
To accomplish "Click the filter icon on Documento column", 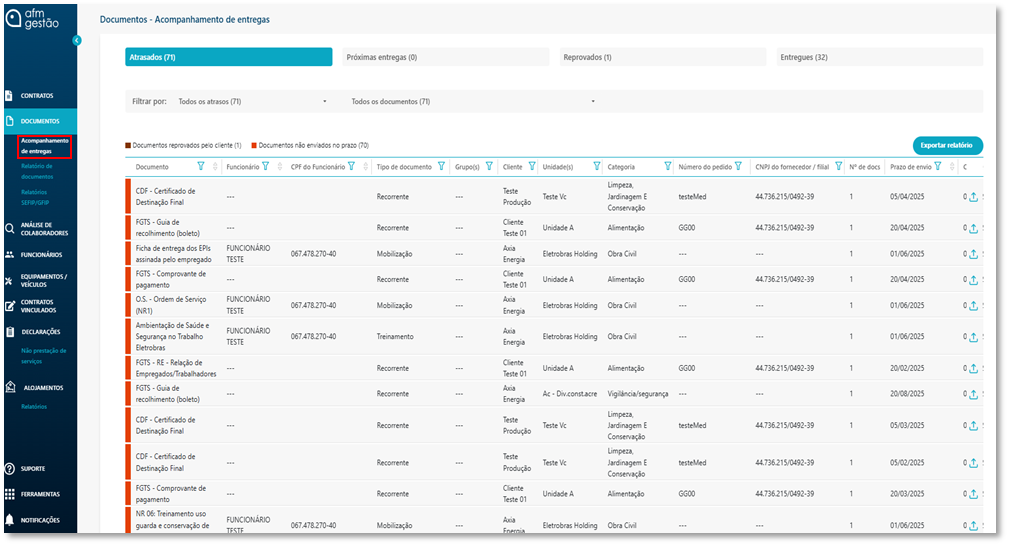I will click(201, 167).
